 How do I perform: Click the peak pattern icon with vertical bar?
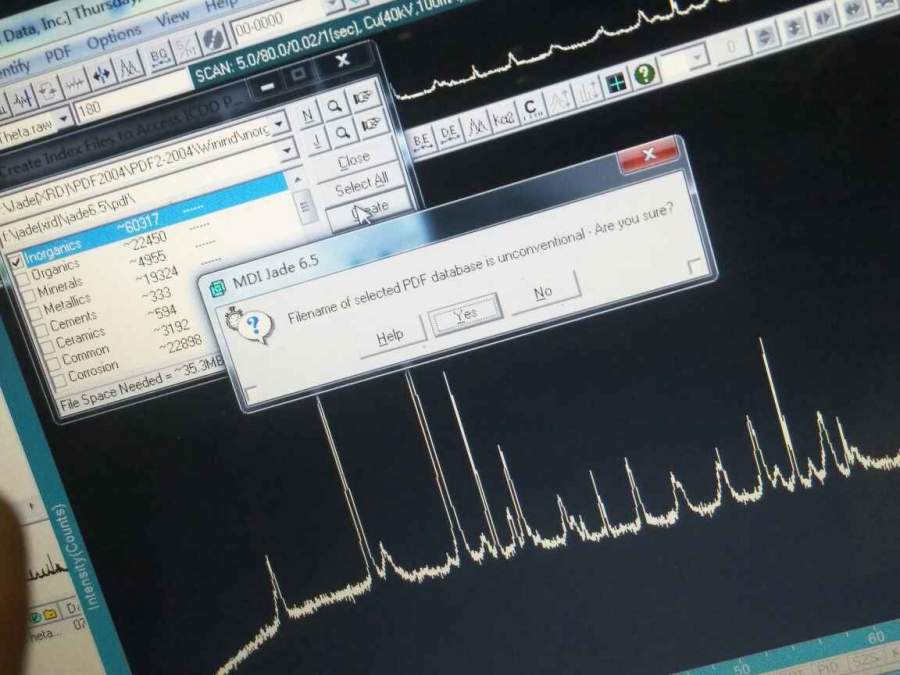pyautogui.click(x=24, y=99)
